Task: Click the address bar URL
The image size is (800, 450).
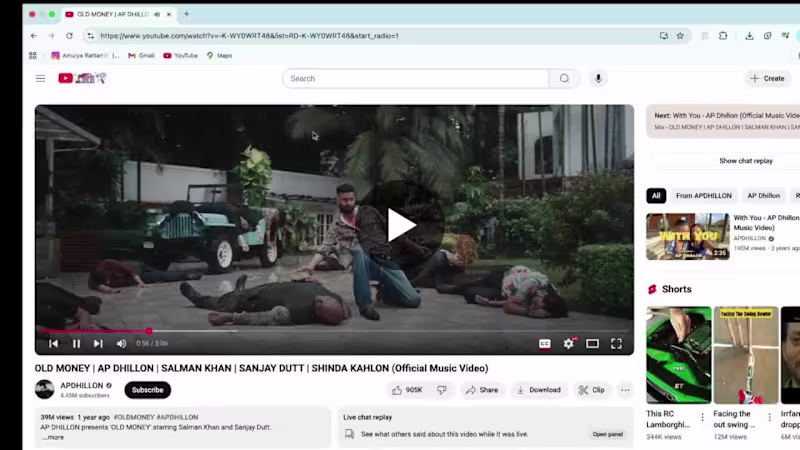Action: [249, 36]
